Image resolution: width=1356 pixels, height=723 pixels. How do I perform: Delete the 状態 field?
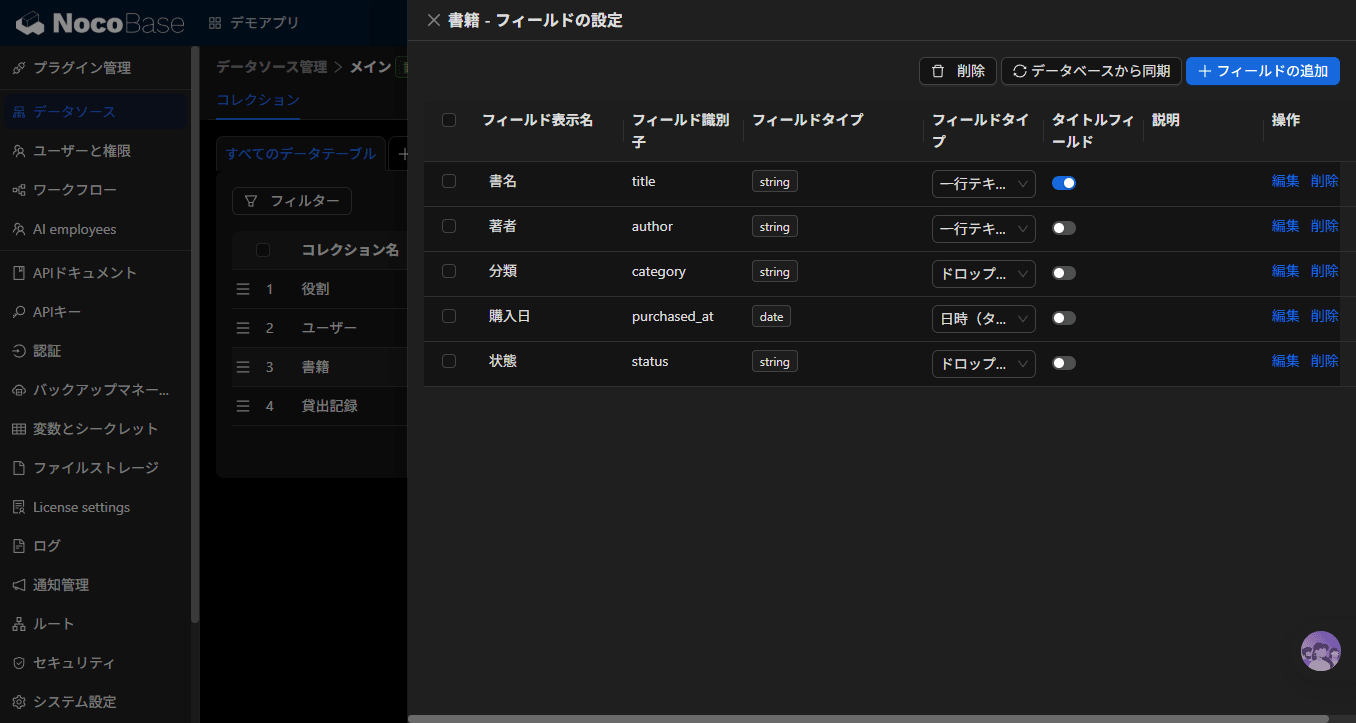[x=1325, y=361]
